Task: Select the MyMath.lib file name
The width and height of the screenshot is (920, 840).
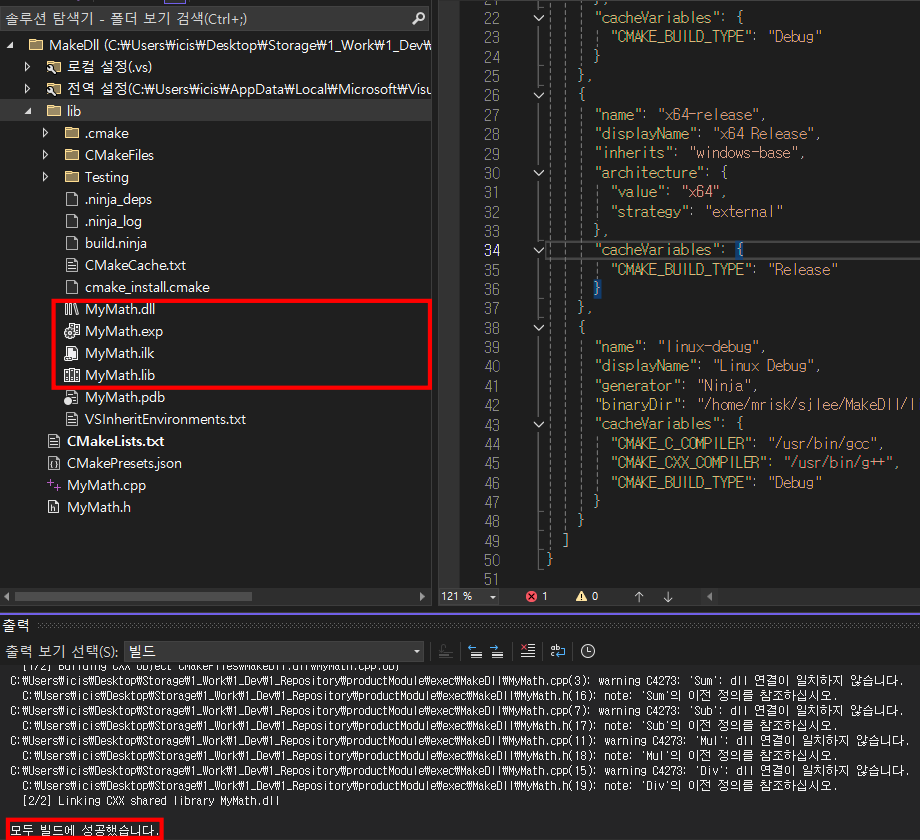Action: coord(120,375)
